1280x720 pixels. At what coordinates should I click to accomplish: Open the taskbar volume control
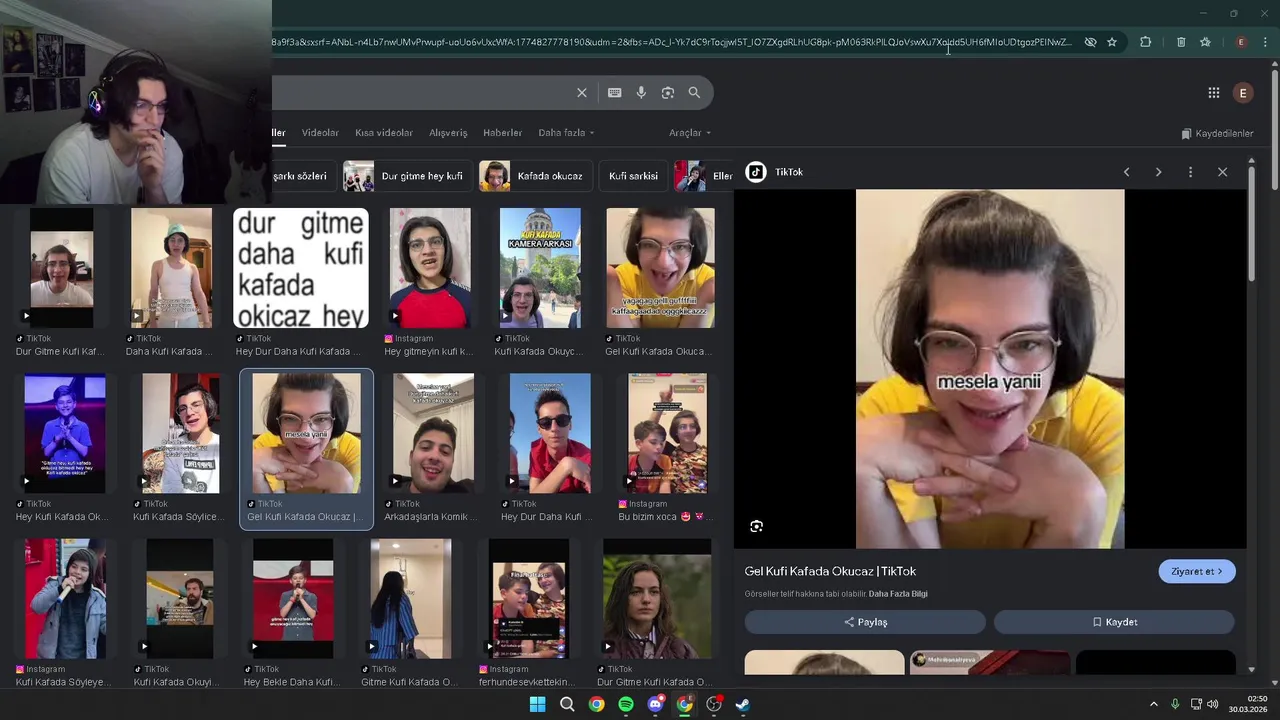(1213, 704)
